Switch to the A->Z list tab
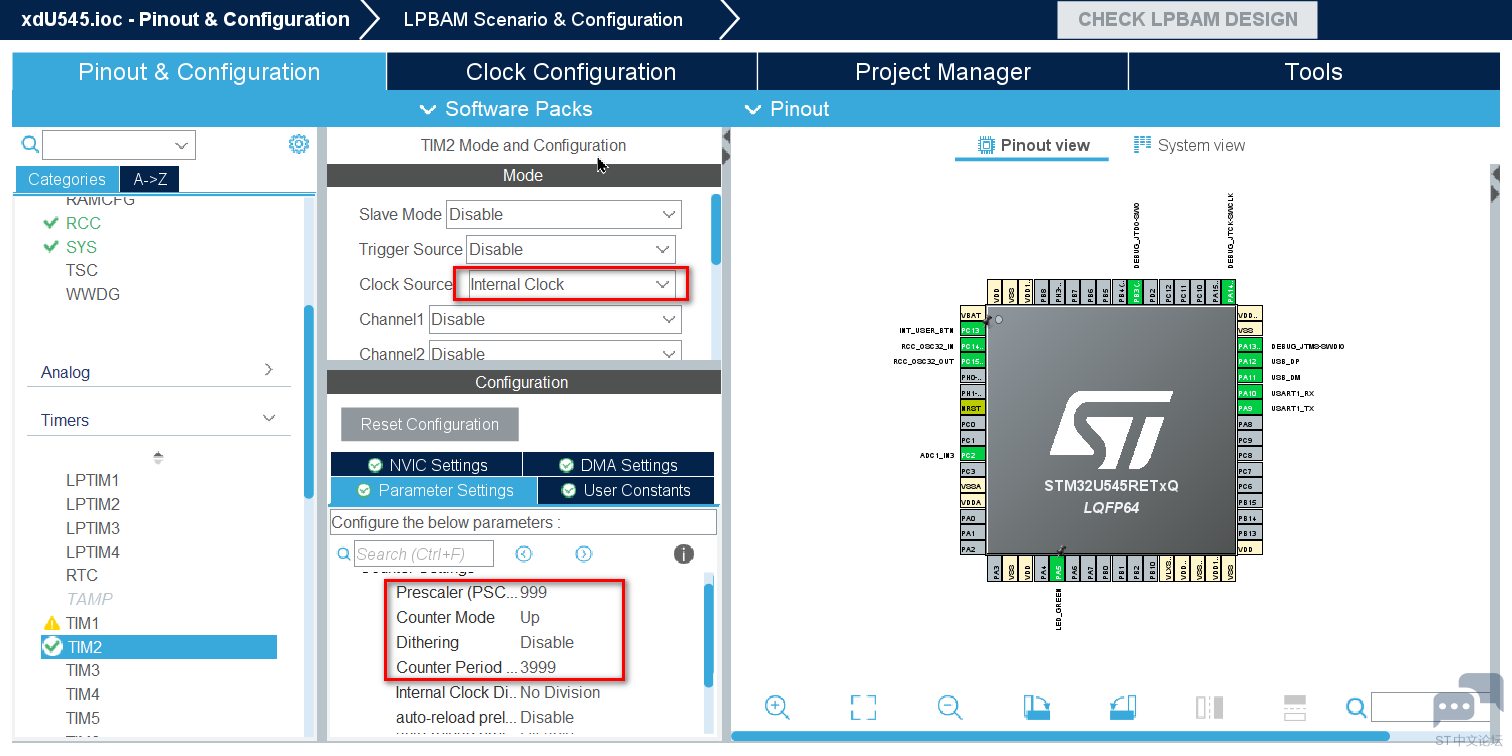Viewport: 1512px width, 756px height. click(150, 179)
